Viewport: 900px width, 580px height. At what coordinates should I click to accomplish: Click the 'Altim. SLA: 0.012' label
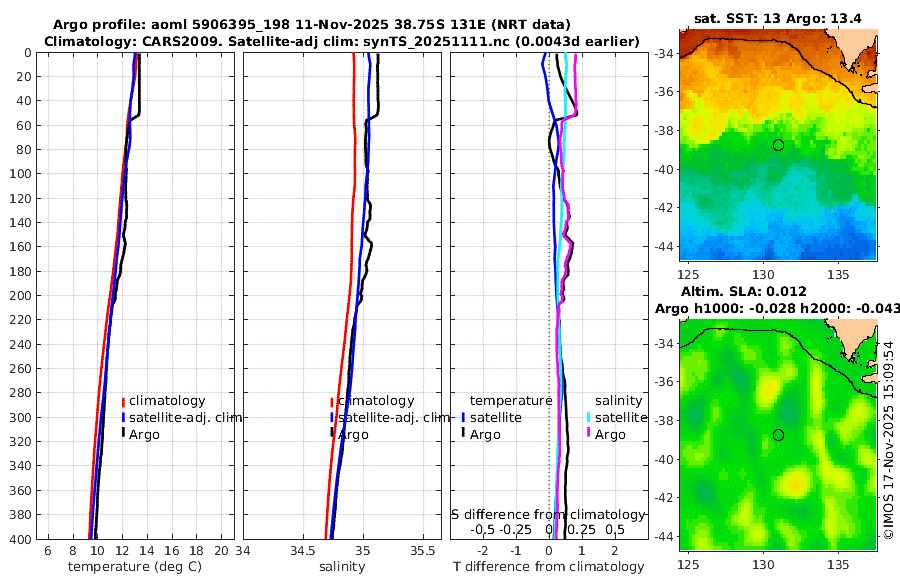[x=743, y=291]
